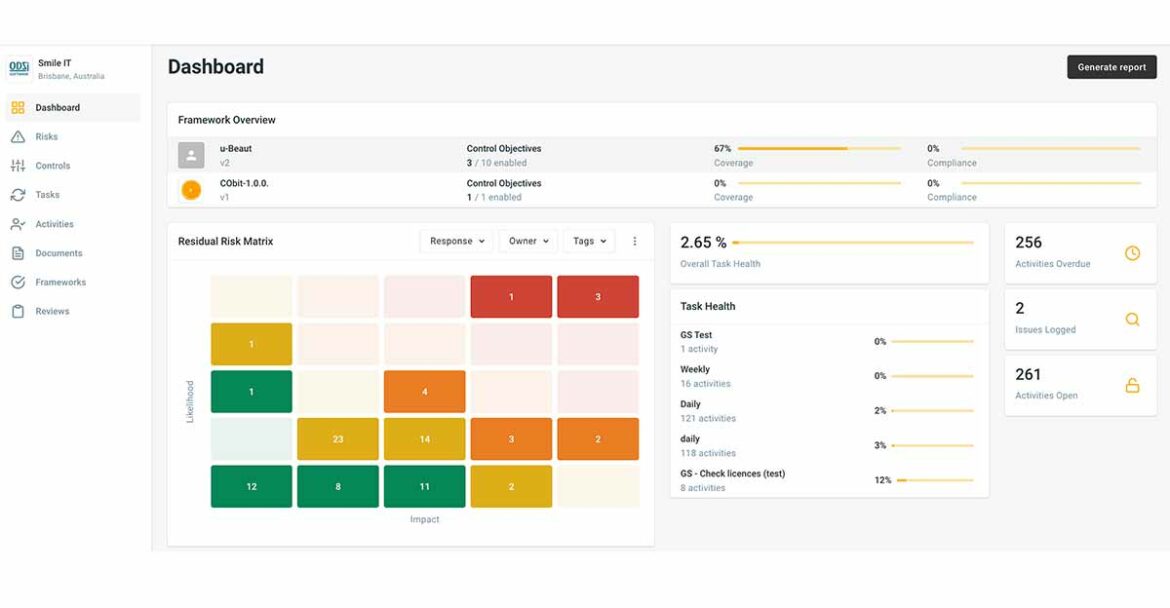
Task: Click the GS - Check licences 12% progress bar
Action: pyautogui.click(x=935, y=480)
